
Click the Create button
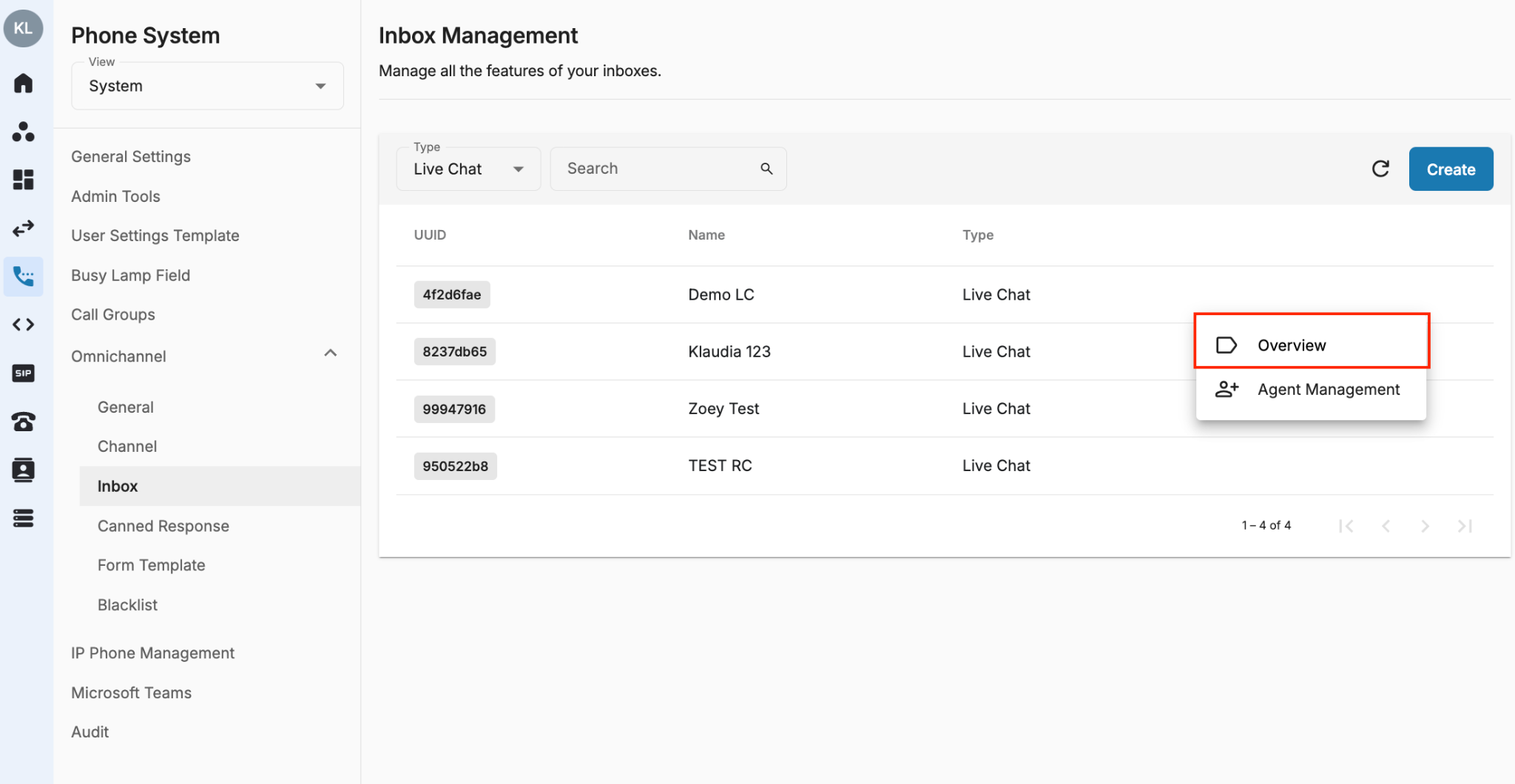[x=1451, y=169]
